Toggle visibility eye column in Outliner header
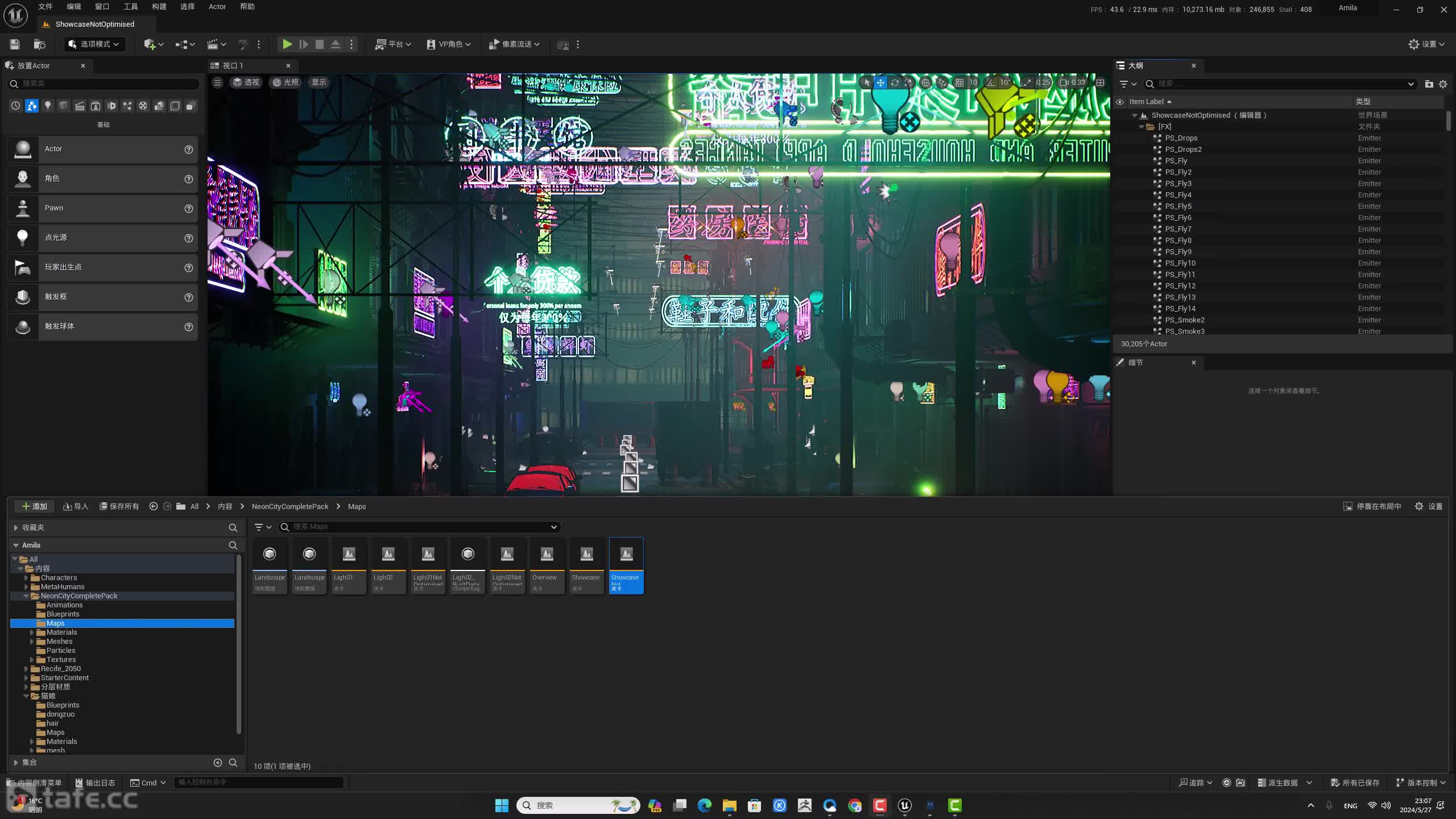Viewport: 1456px width, 819px height. (x=1120, y=102)
